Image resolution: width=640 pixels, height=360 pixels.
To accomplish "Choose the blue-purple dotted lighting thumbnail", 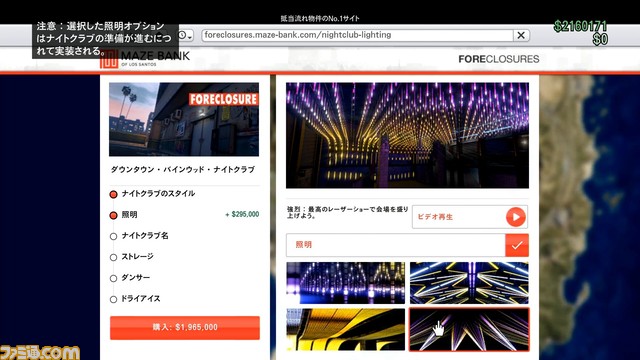I will tap(346, 283).
